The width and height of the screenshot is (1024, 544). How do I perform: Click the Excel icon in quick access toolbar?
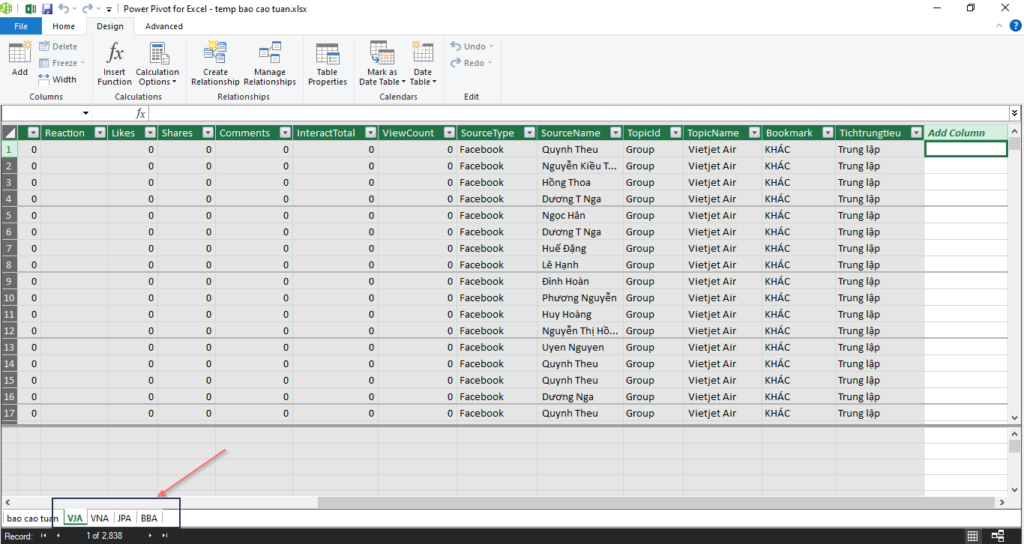point(30,8)
